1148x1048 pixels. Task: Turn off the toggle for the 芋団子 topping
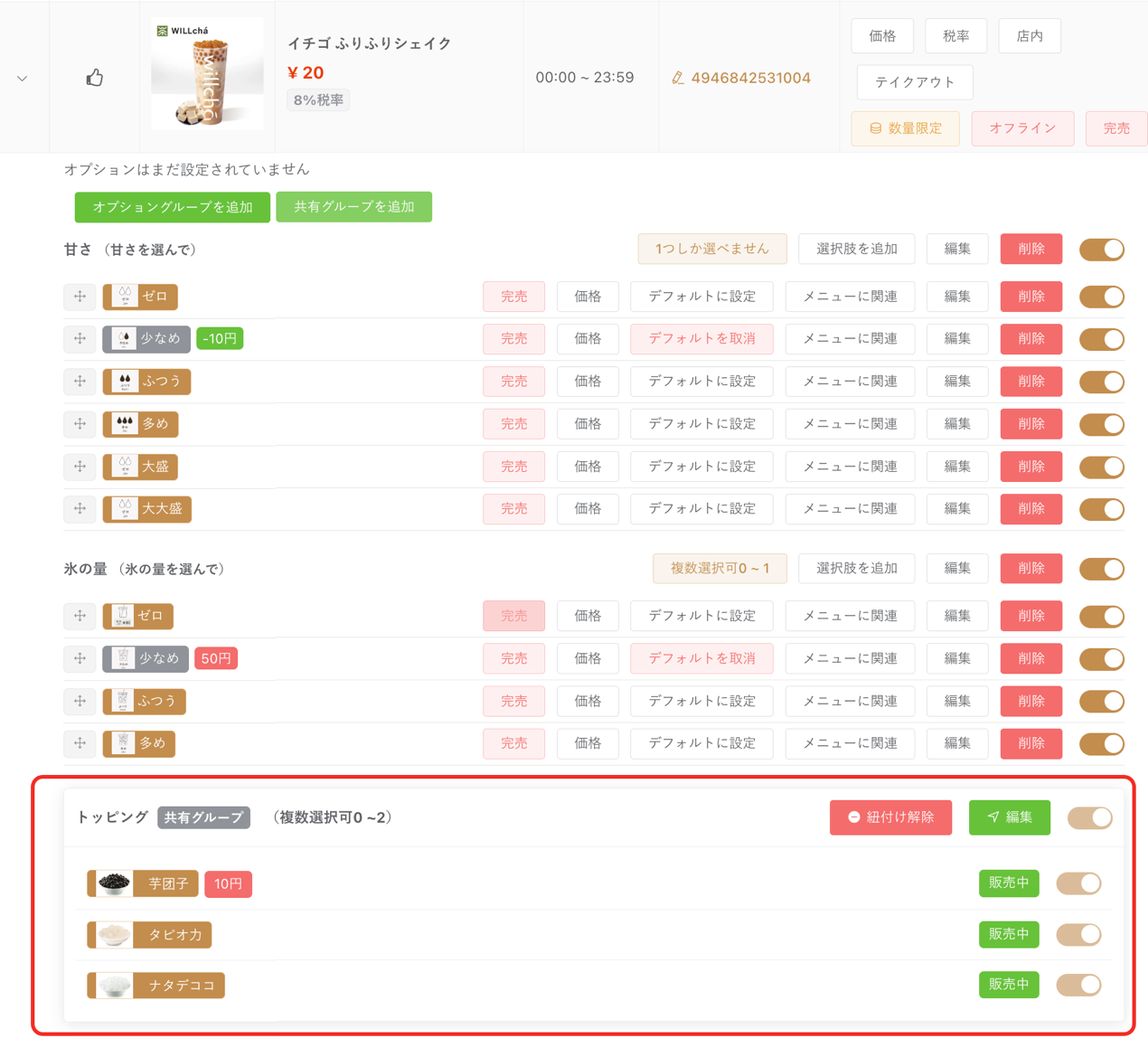(1077, 883)
